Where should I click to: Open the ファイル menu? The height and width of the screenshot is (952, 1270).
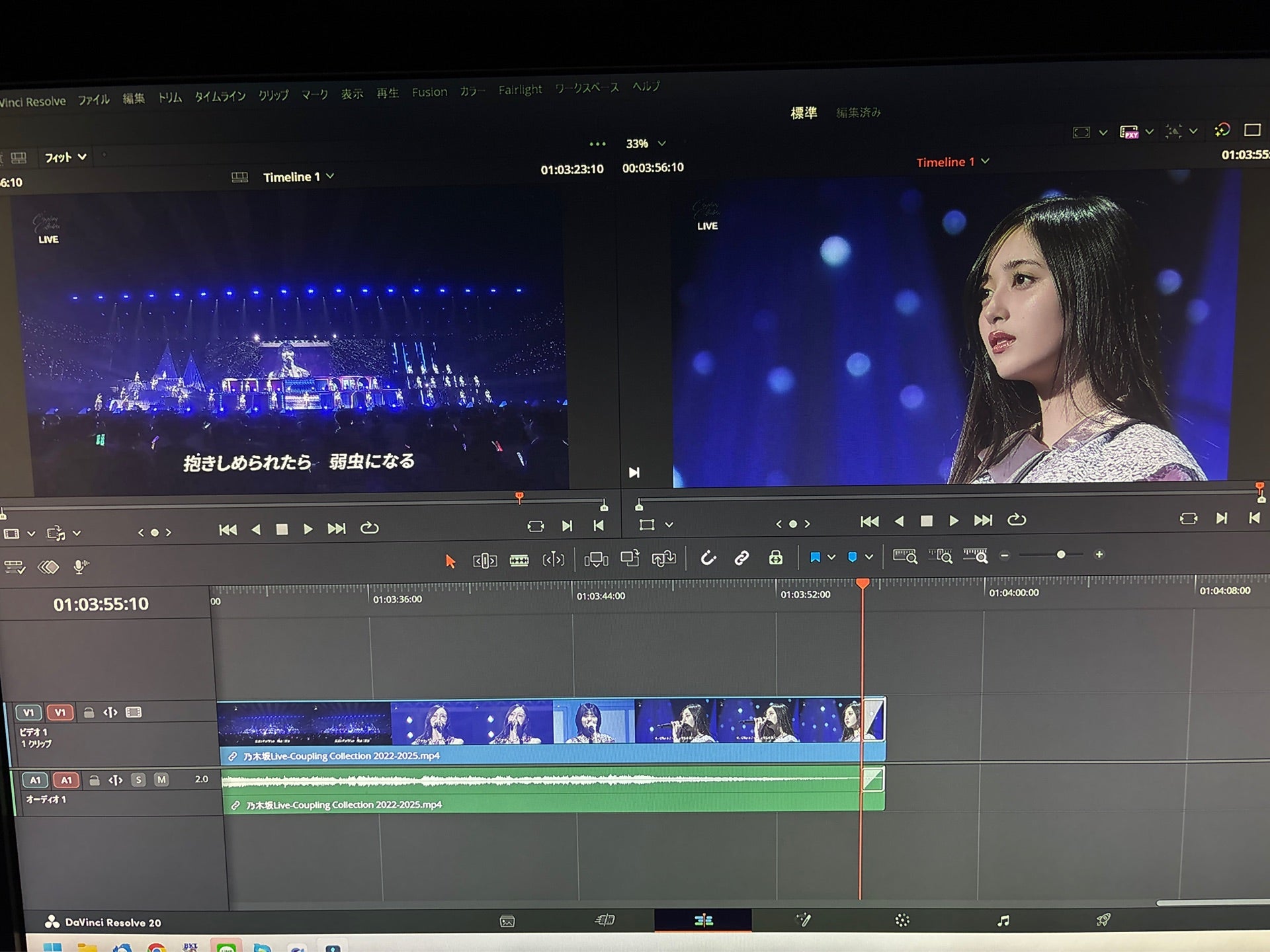[94, 100]
